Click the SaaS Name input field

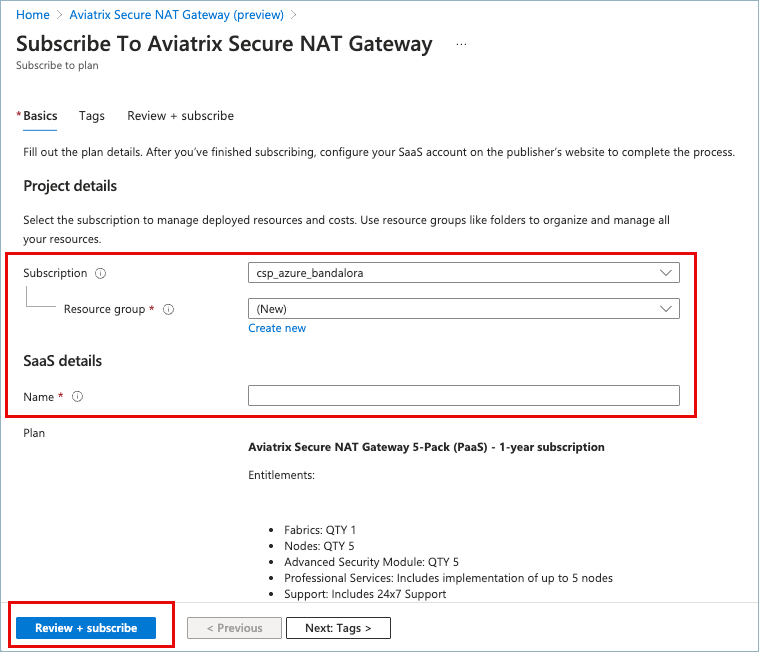[463, 396]
